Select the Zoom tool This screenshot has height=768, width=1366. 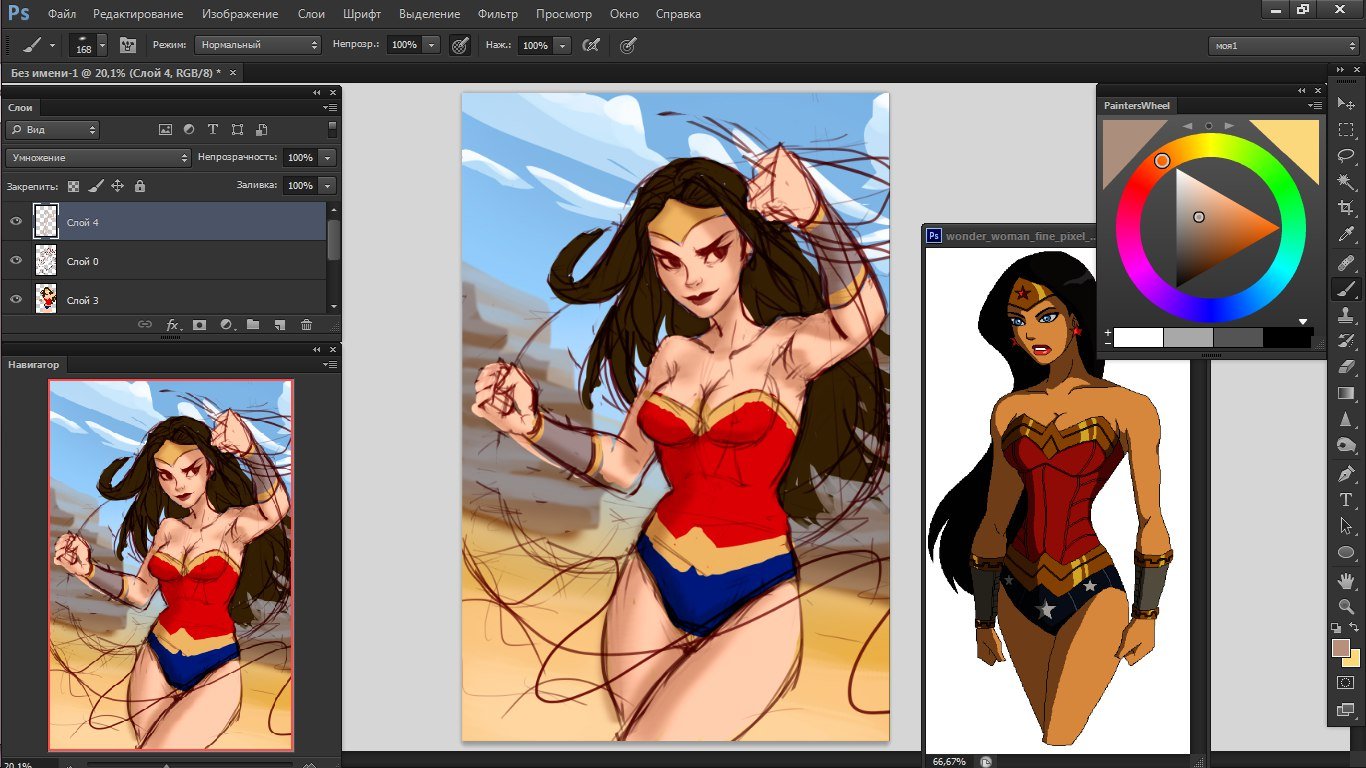point(1346,606)
